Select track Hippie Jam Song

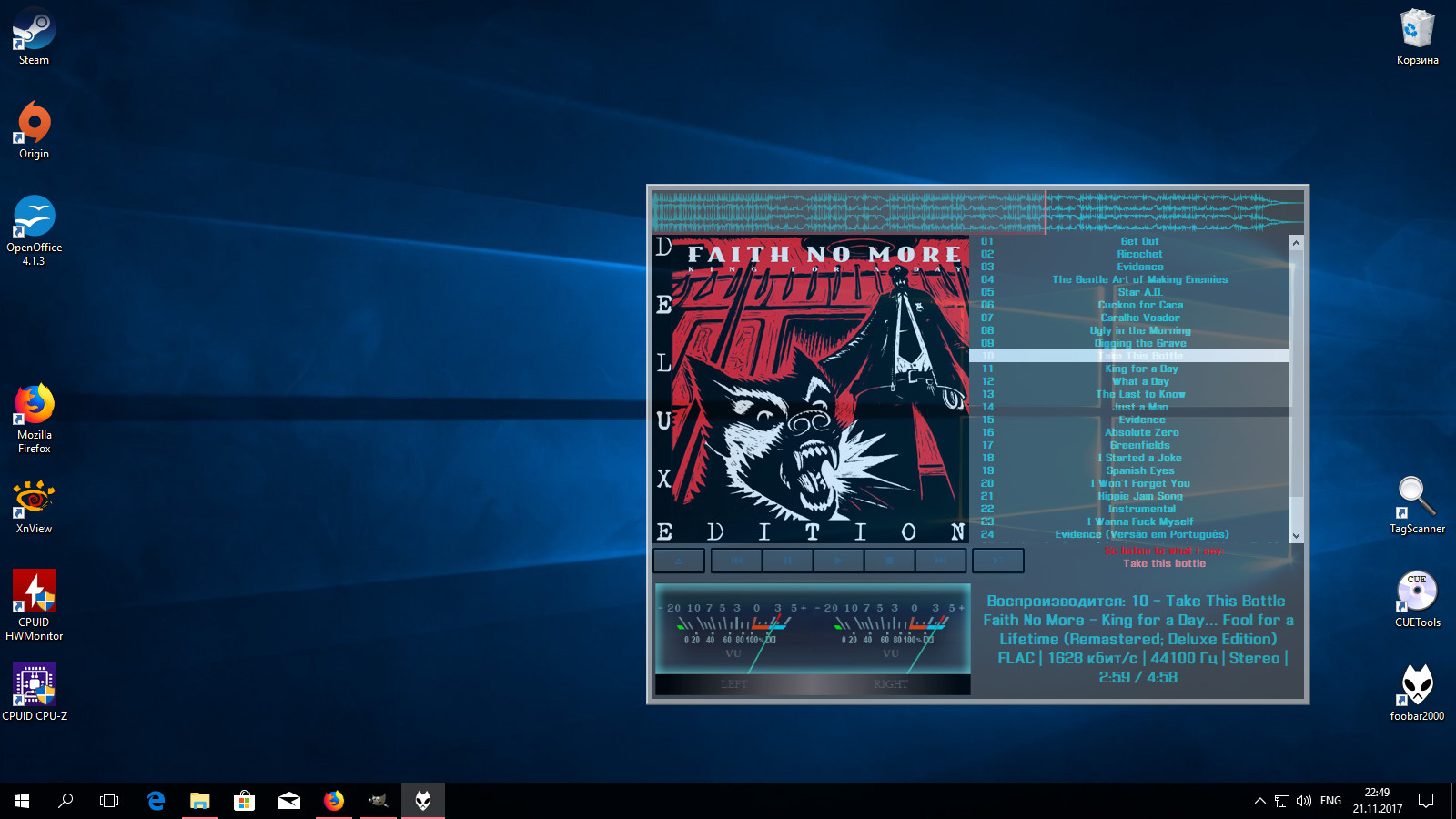pos(1129,496)
